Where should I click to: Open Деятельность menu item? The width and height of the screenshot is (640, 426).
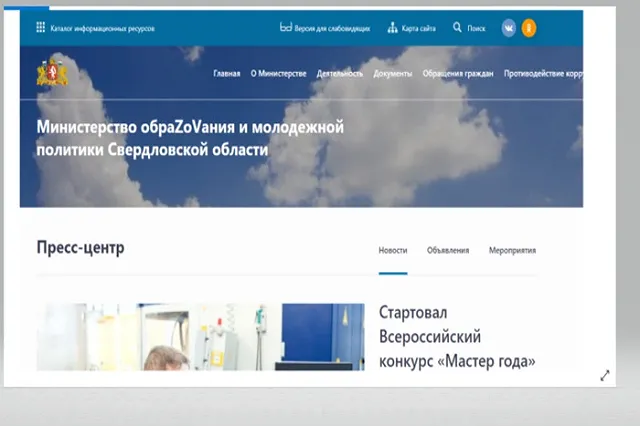pyautogui.click(x=340, y=73)
